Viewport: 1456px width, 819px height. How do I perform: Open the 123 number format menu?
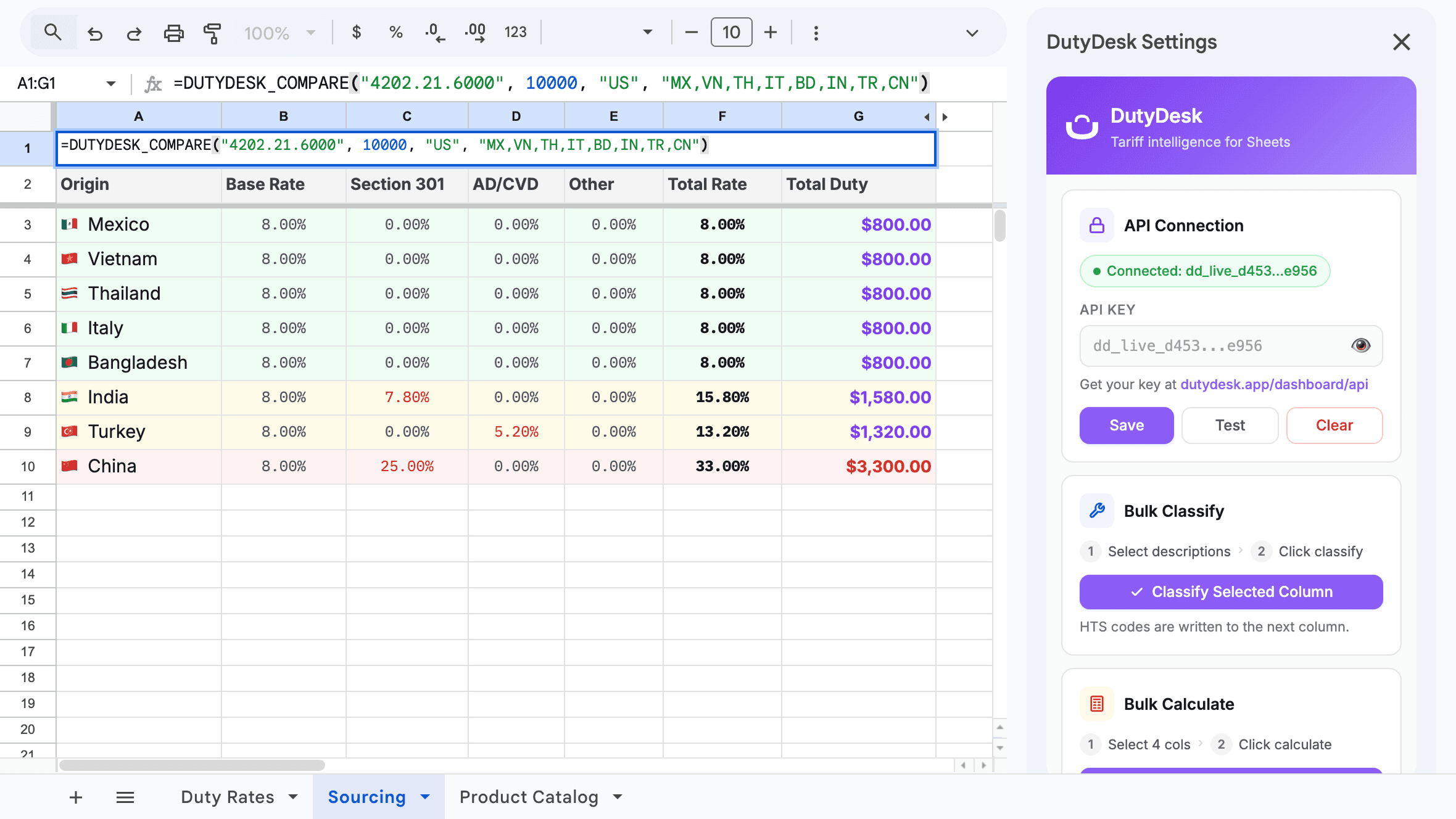[516, 32]
